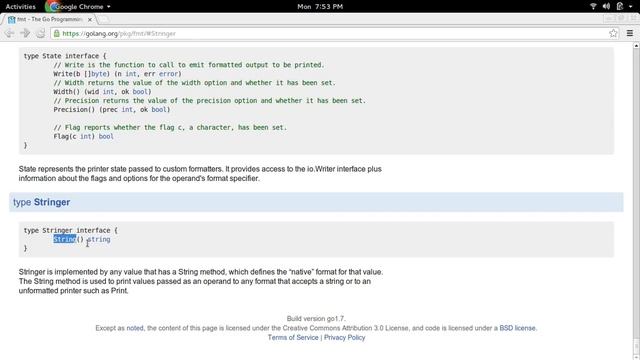Click int link in Flag signature
Viewport: 640px width, 360px height.
pyautogui.click(x=85, y=137)
